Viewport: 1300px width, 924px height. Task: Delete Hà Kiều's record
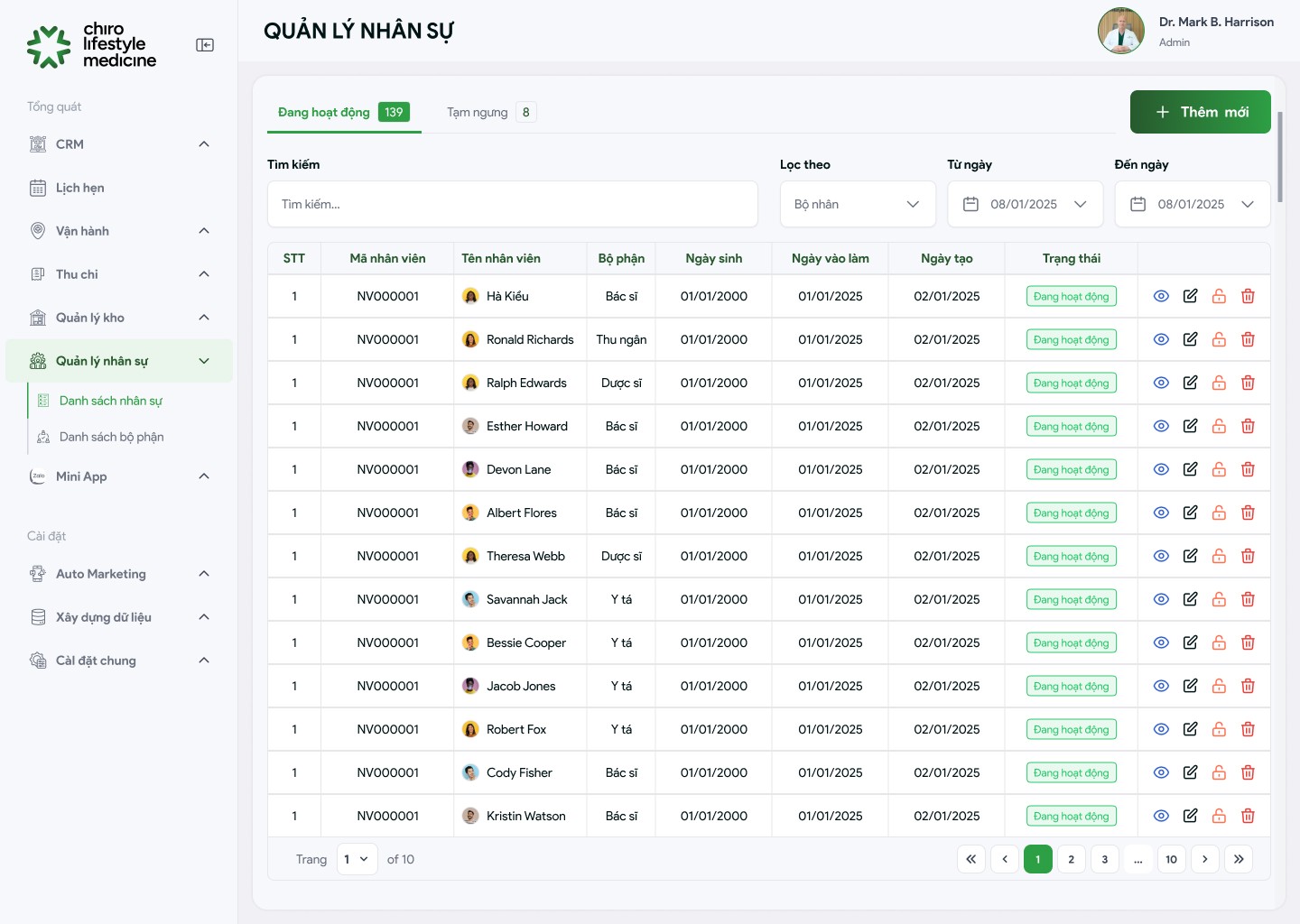pyautogui.click(x=1248, y=296)
